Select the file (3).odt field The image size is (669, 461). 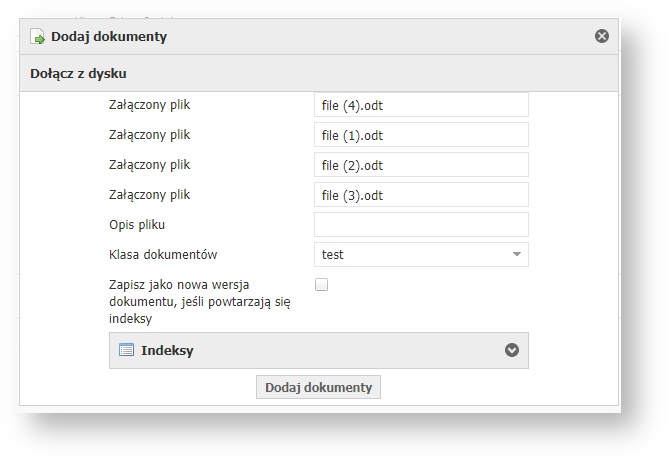[x=421, y=195]
